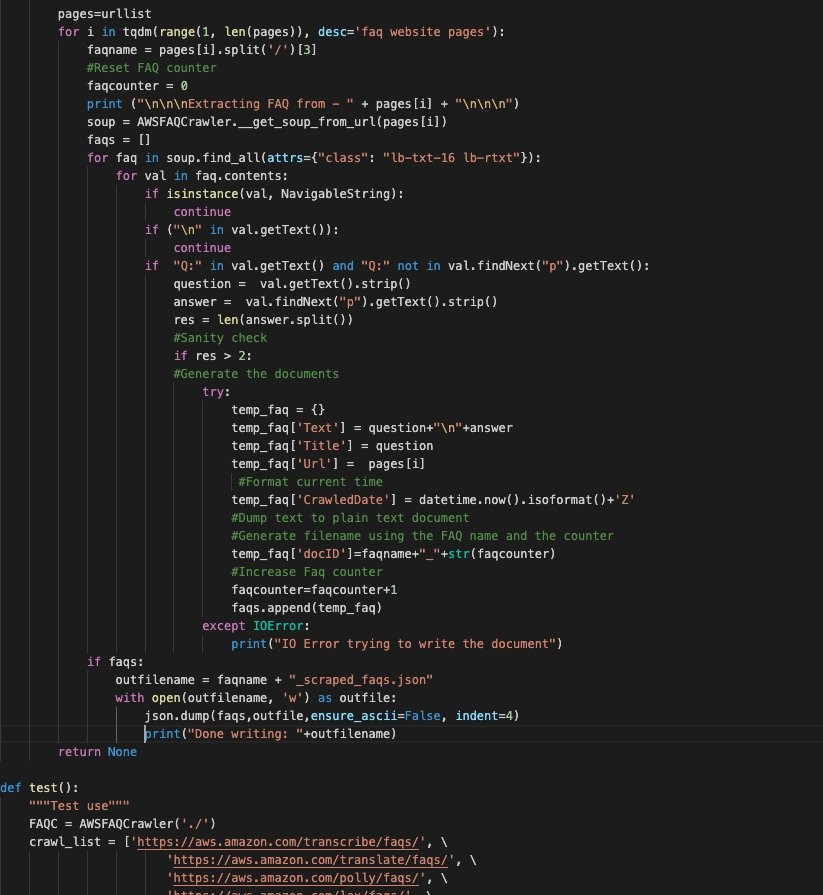The height and width of the screenshot is (895, 823).
Task: Place cursor on "#Increase Faq counter" comment
Action: 307,572
